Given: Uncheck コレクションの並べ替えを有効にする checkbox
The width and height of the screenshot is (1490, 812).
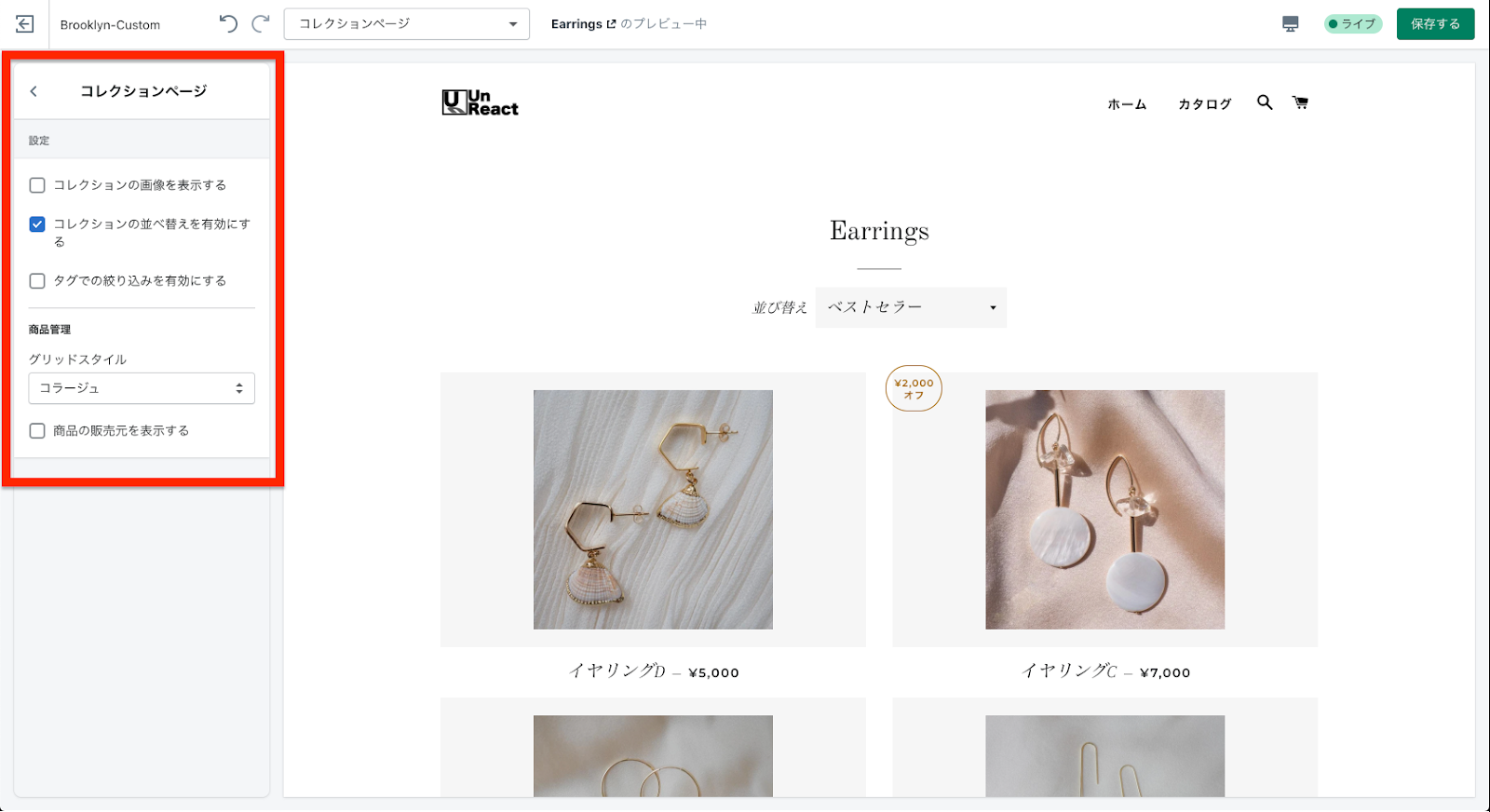Looking at the screenshot, I should point(37,224).
